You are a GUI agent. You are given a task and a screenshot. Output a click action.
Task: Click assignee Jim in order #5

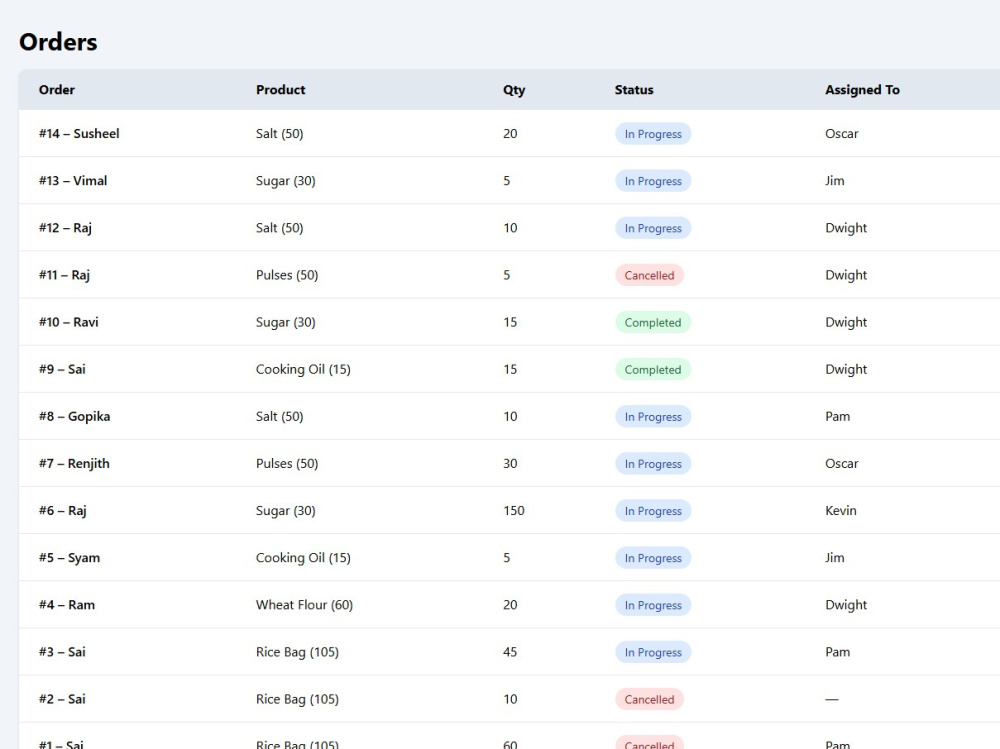(835, 558)
